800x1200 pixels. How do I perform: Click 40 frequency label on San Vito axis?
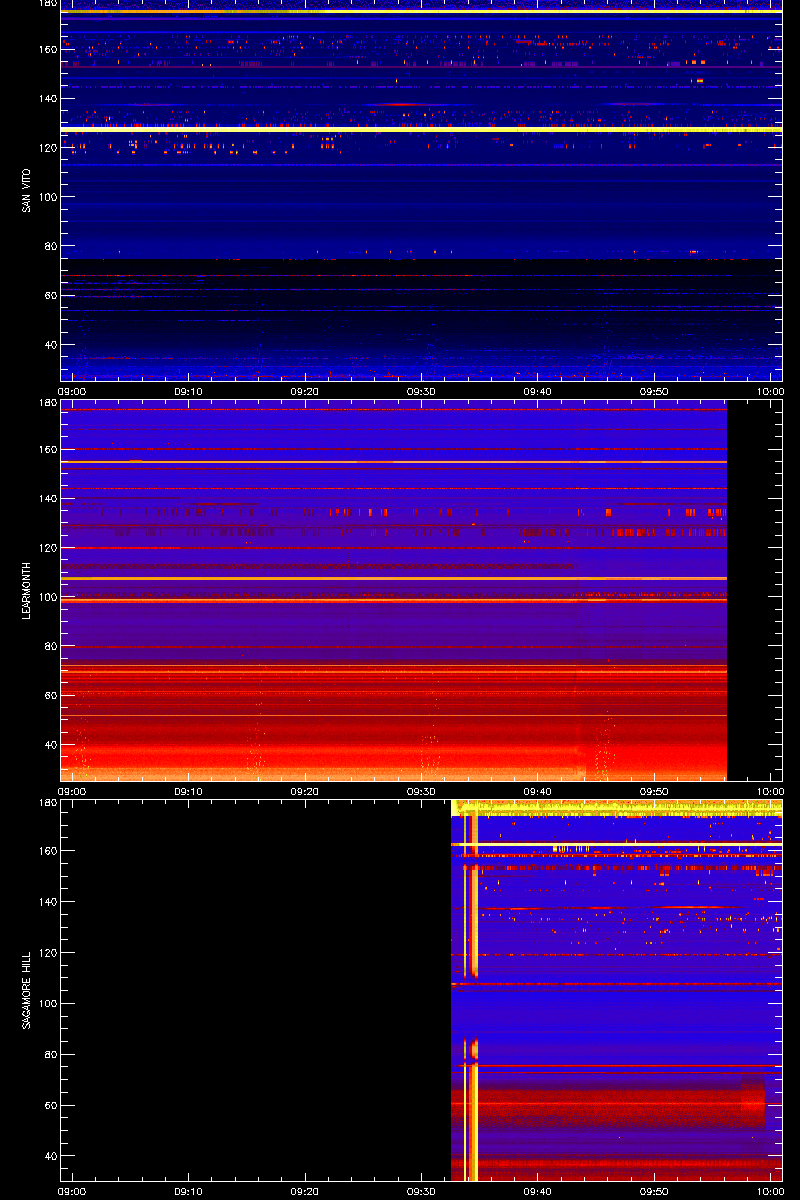click(x=49, y=344)
